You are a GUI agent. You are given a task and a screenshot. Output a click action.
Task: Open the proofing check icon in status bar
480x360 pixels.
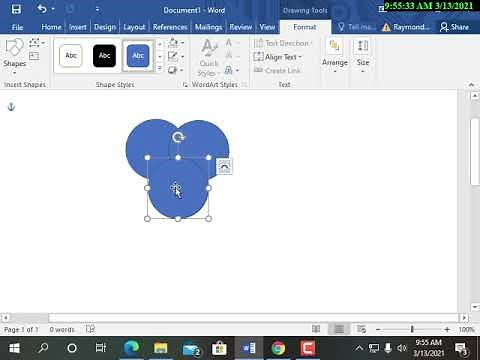90,329
